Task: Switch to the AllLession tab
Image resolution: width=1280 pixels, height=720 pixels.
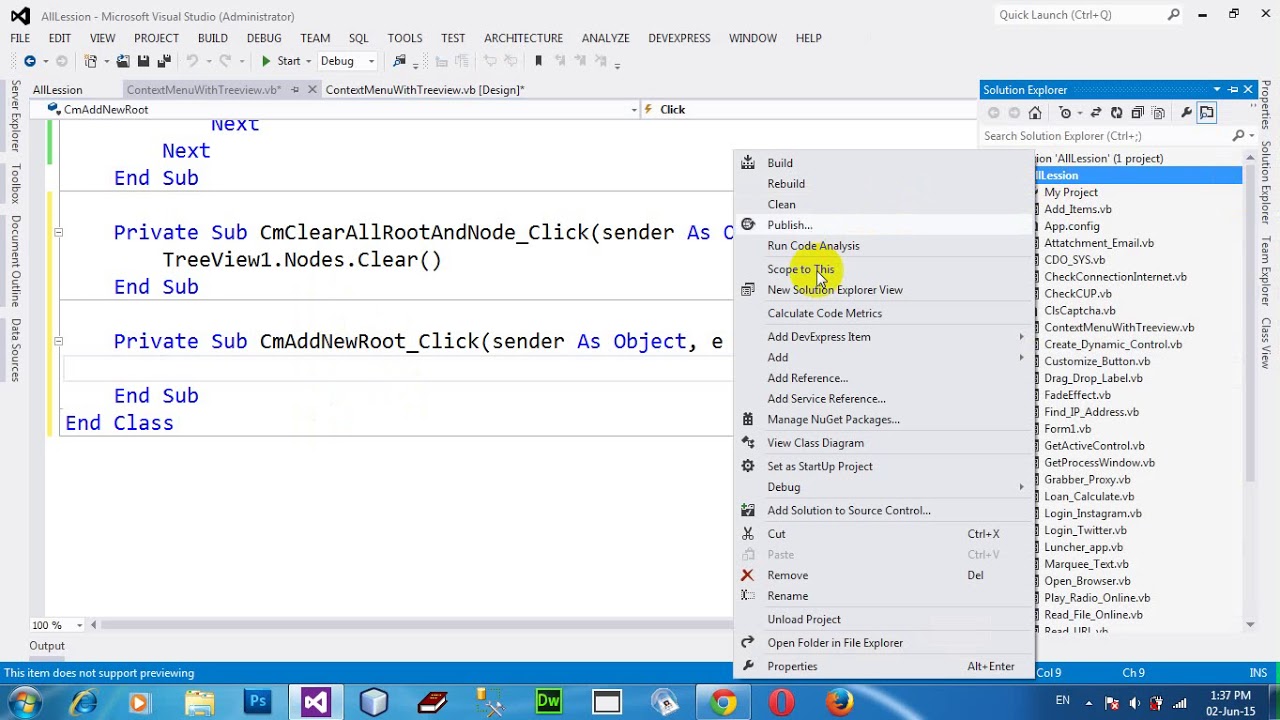Action: click(58, 90)
